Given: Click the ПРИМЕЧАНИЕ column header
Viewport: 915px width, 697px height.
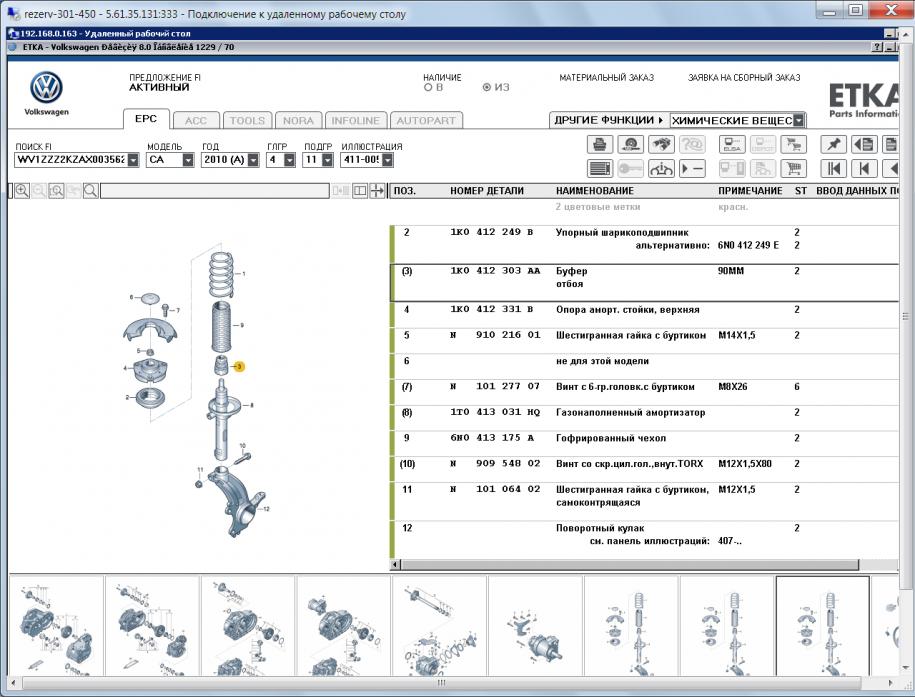Looking at the screenshot, I should point(750,191).
